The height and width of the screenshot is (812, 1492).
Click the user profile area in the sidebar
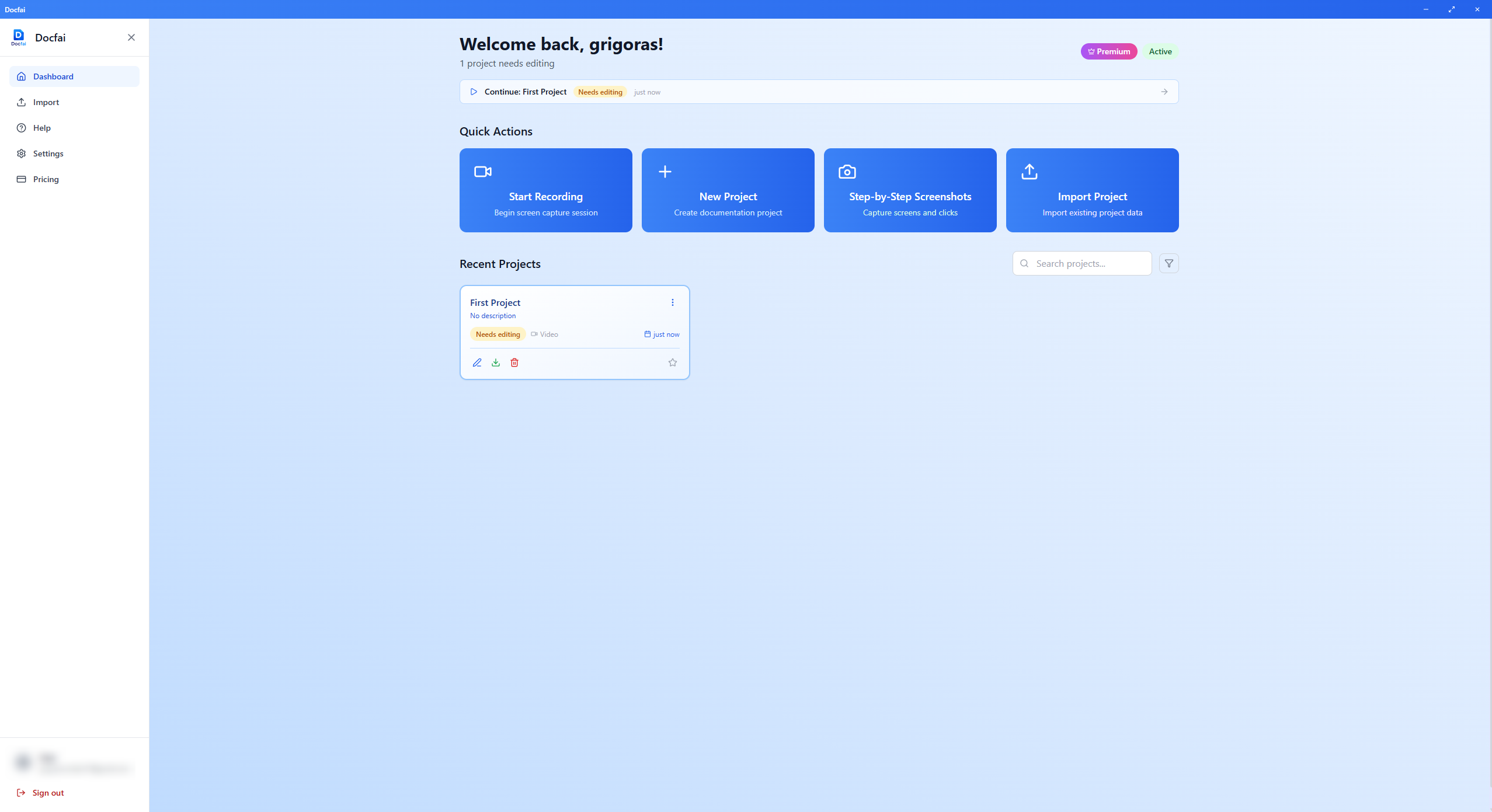pos(74,762)
